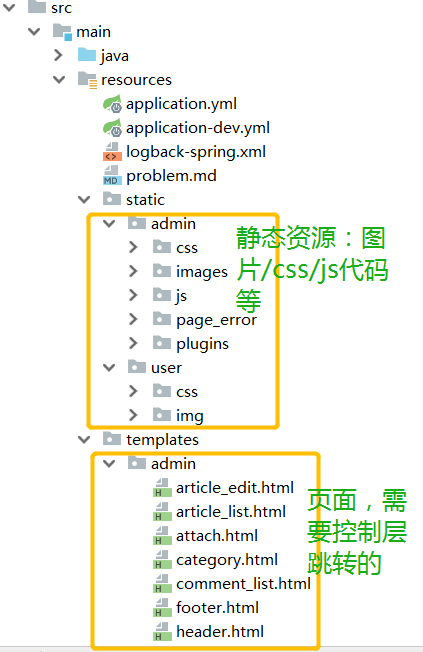The width and height of the screenshot is (423, 652).
Task: Collapse the static folder
Action: [84, 200]
